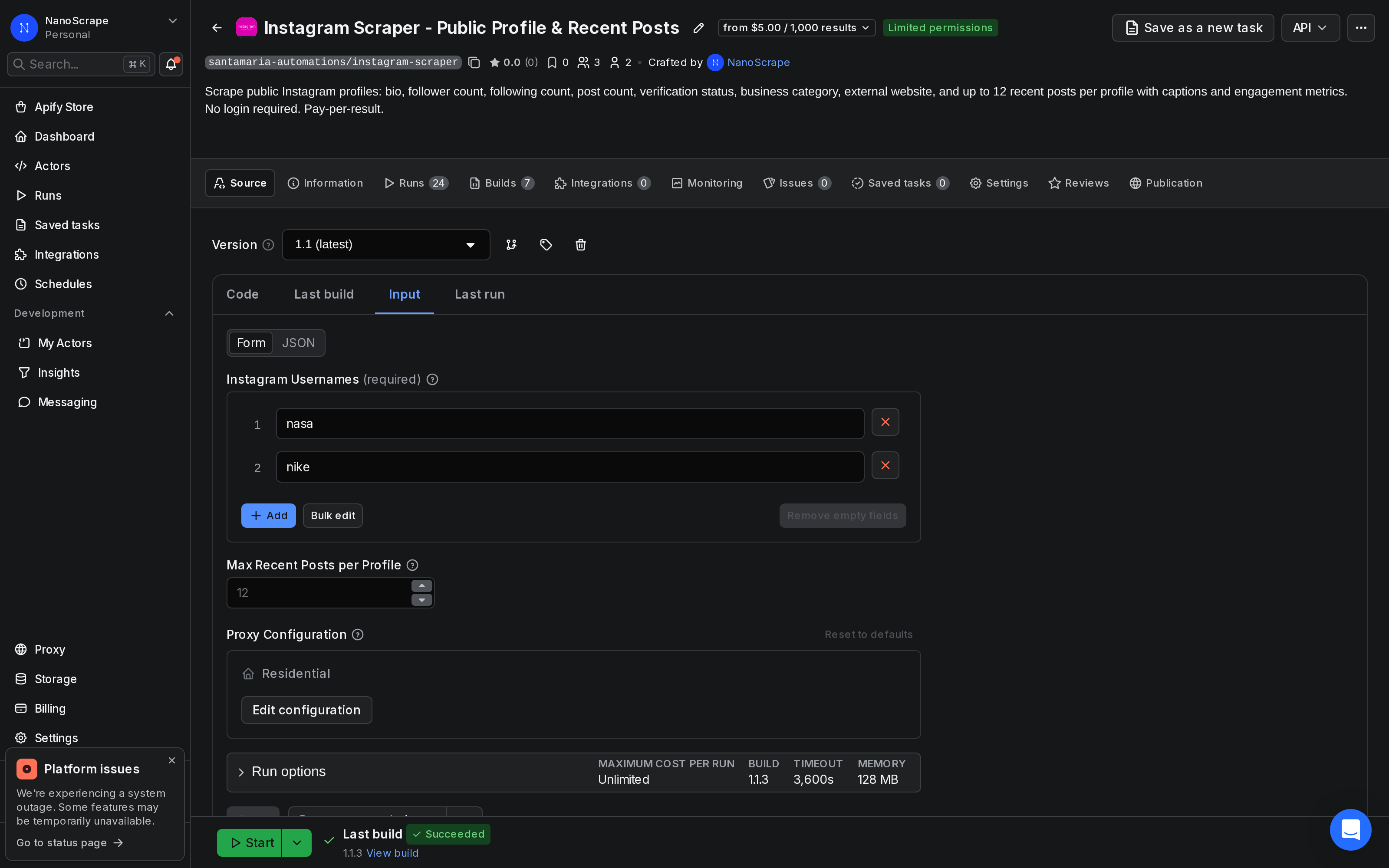The image size is (1389, 868).
Task: Click the nasa username input field
Action: point(570,424)
